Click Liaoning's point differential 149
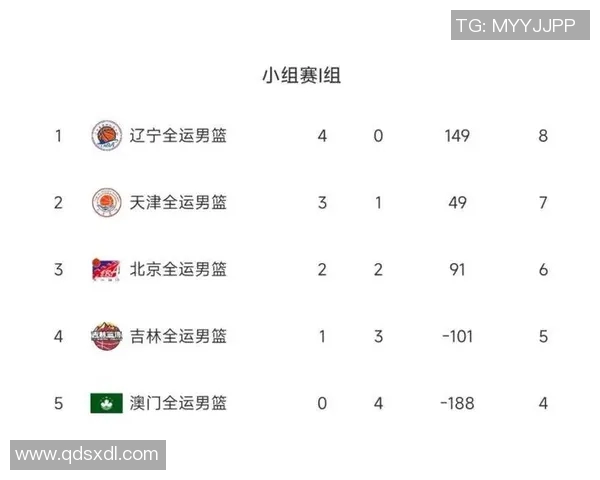 point(457,135)
